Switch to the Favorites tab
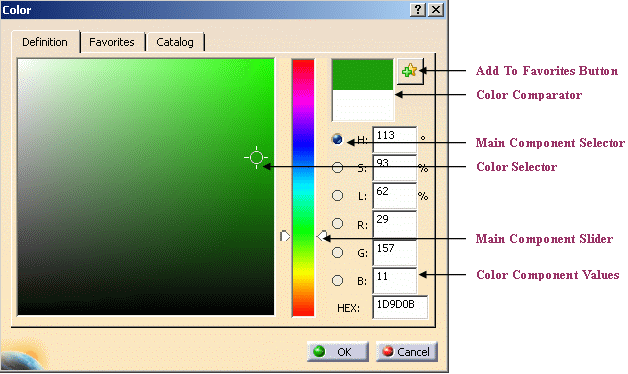This screenshot has height=374, width=628. 112,42
